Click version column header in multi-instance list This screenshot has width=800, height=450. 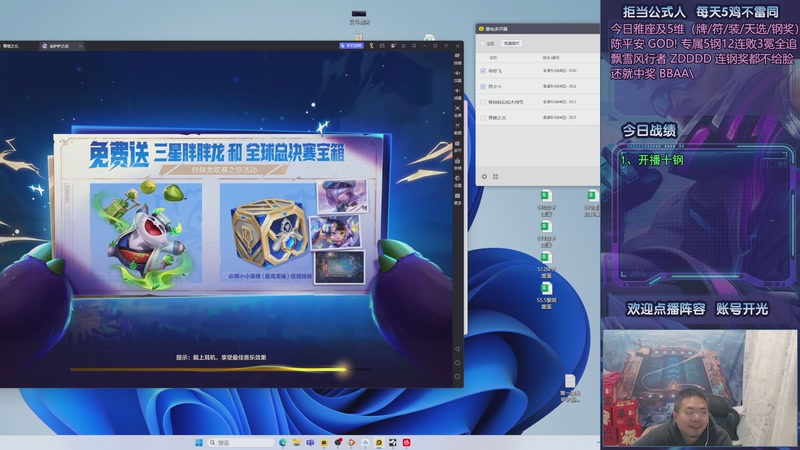pyautogui.click(x=551, y=58)
